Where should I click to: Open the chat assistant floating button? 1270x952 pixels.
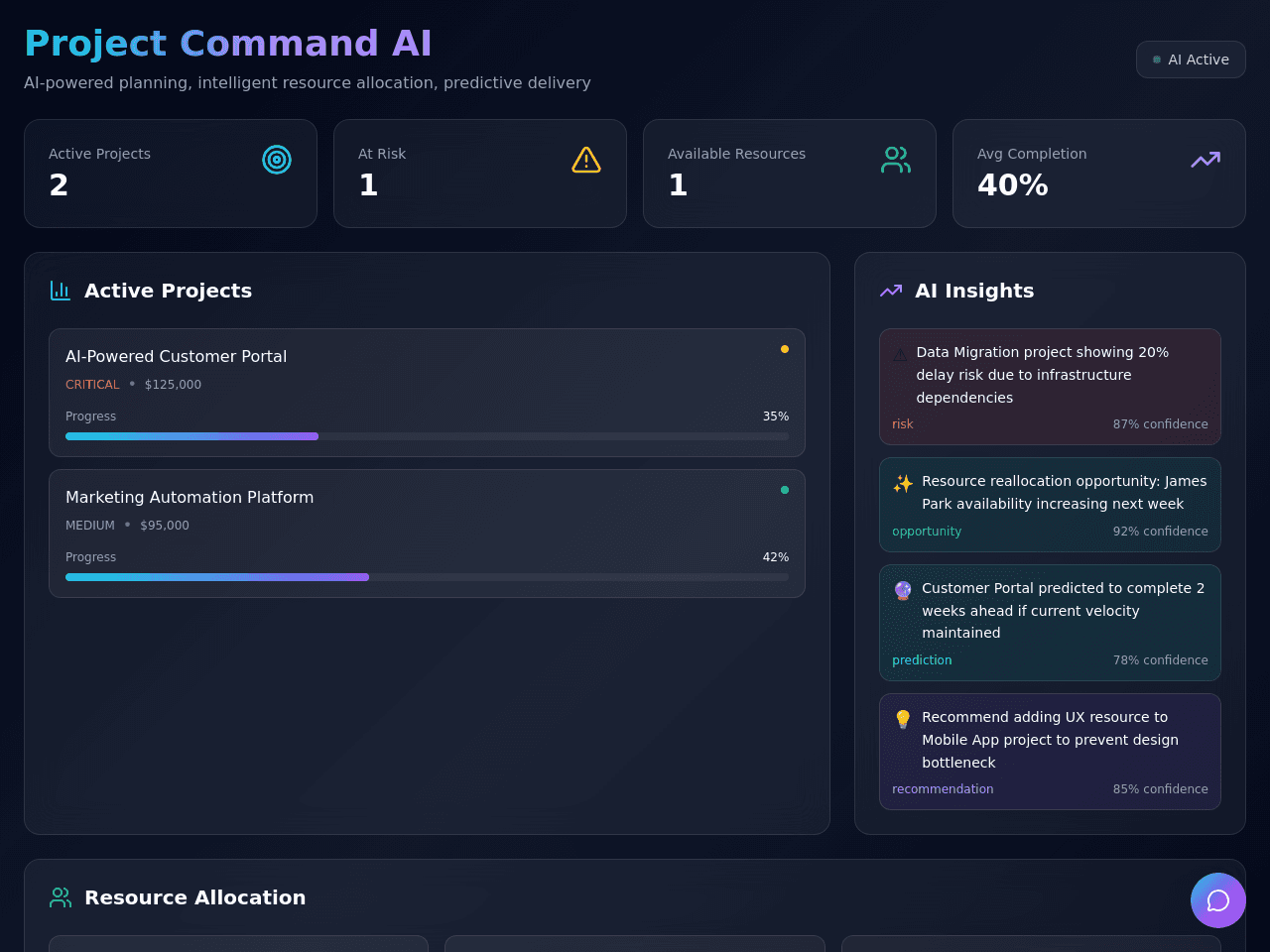(1218, 900)
